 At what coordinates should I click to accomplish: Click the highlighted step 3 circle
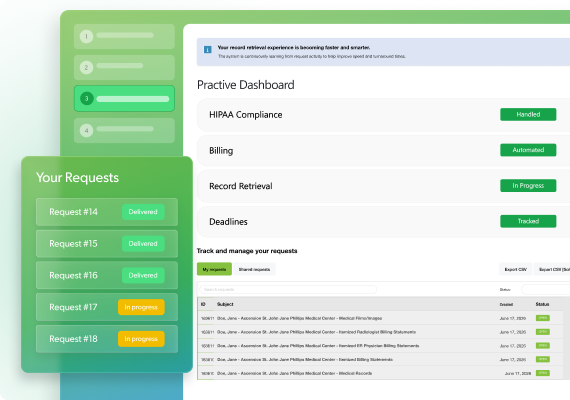tap(87, 98)
